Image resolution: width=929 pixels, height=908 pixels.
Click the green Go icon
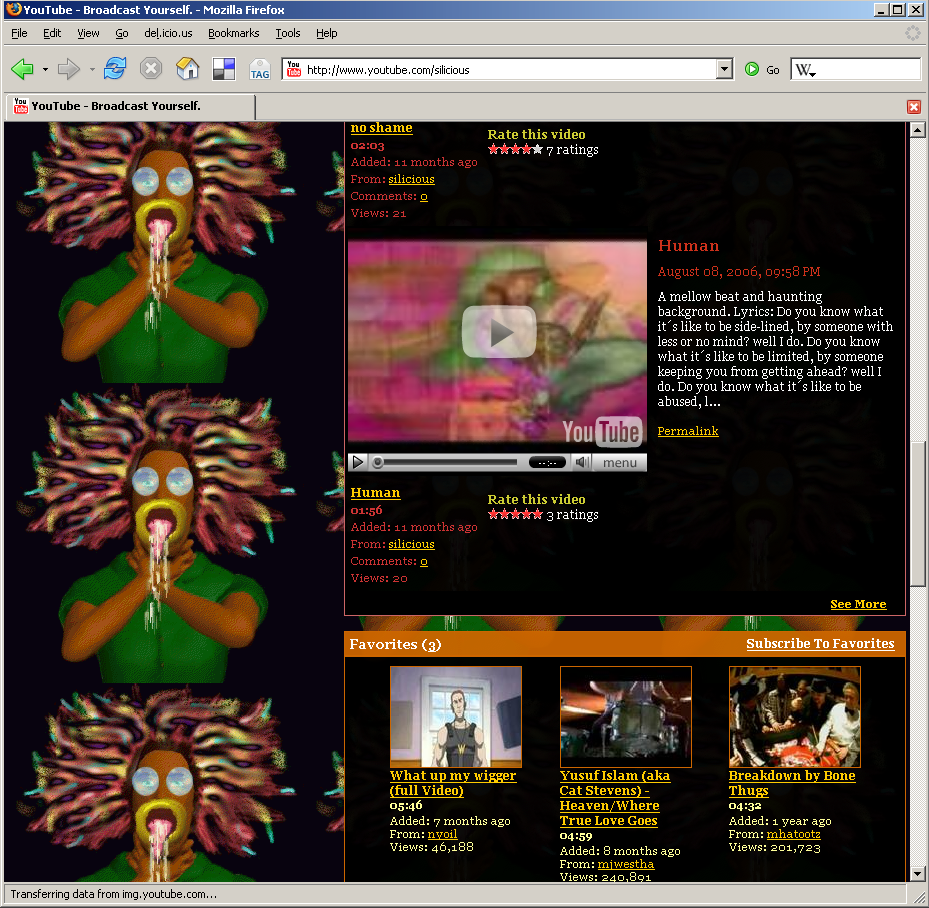coord(752,69)
